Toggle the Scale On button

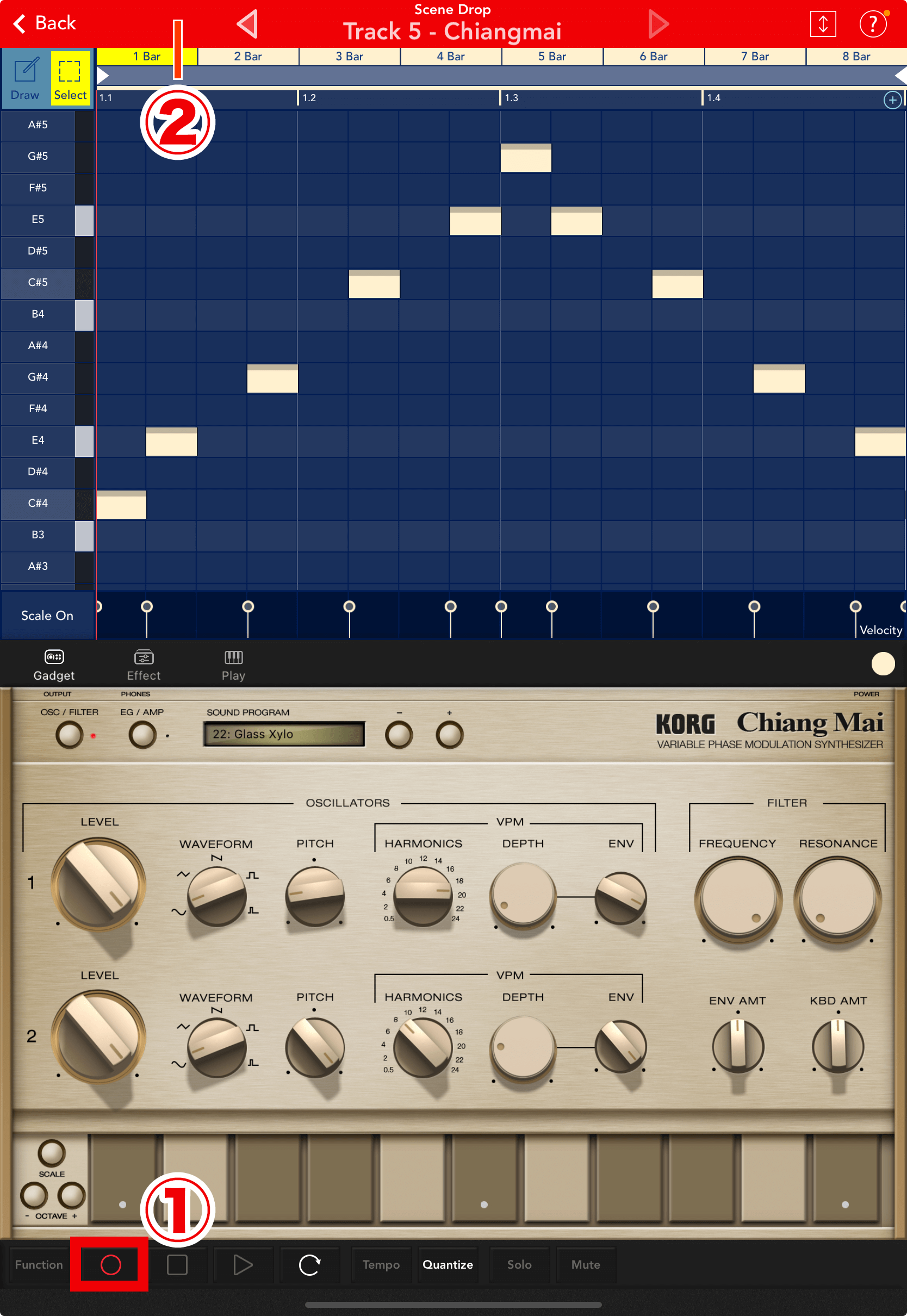pos(47,616)
